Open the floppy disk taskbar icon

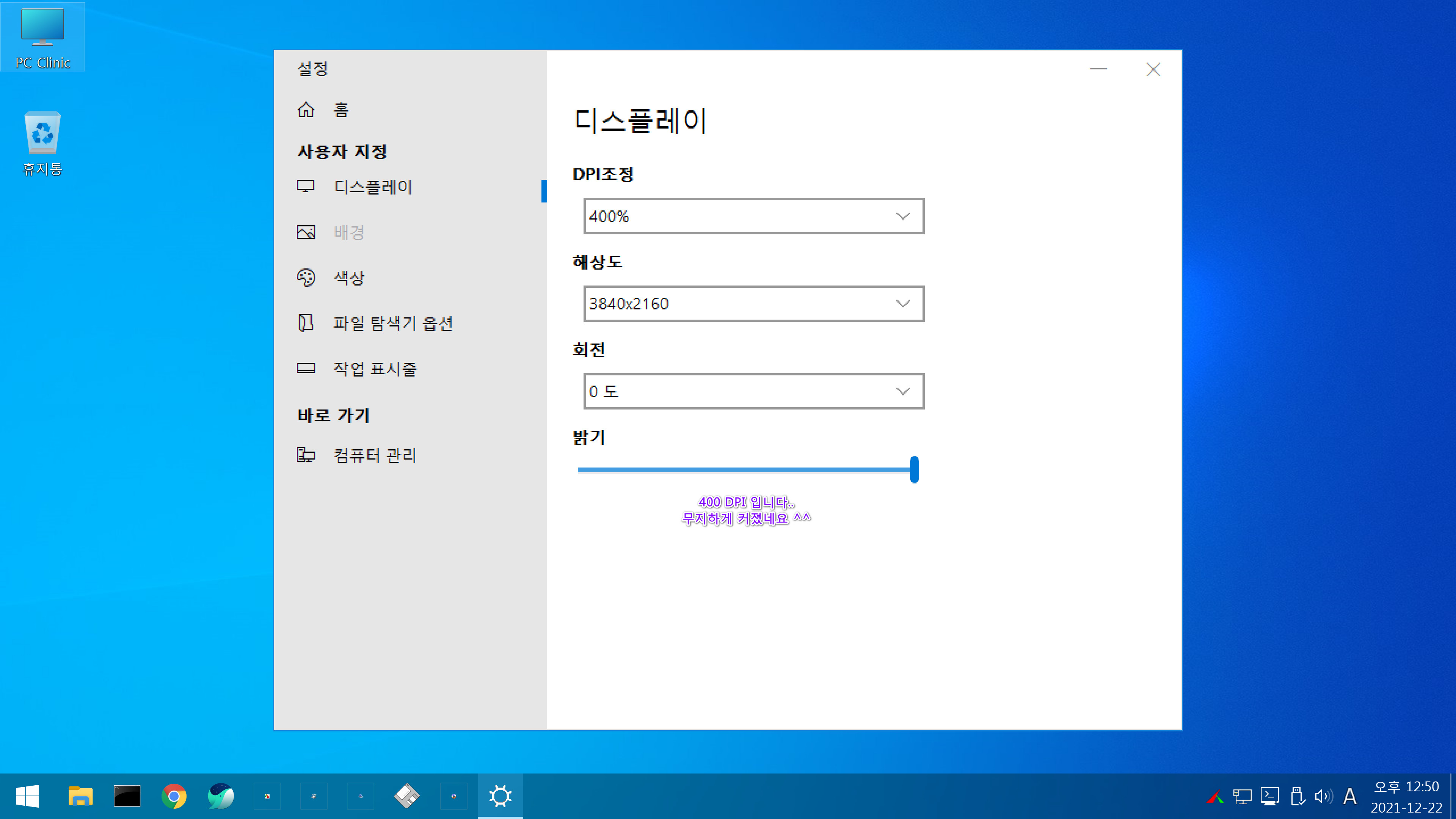(x=407, y=796)
